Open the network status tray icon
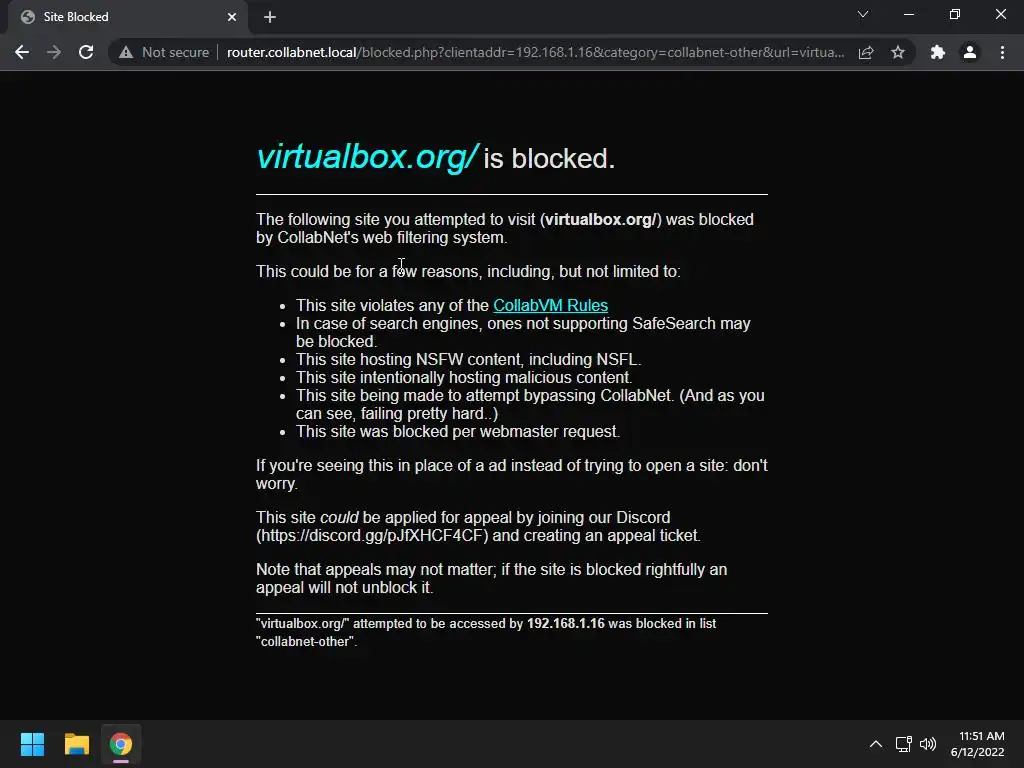Image resolution: width=1024 pixels, height=768 pixels. click(x=904, y=744)
